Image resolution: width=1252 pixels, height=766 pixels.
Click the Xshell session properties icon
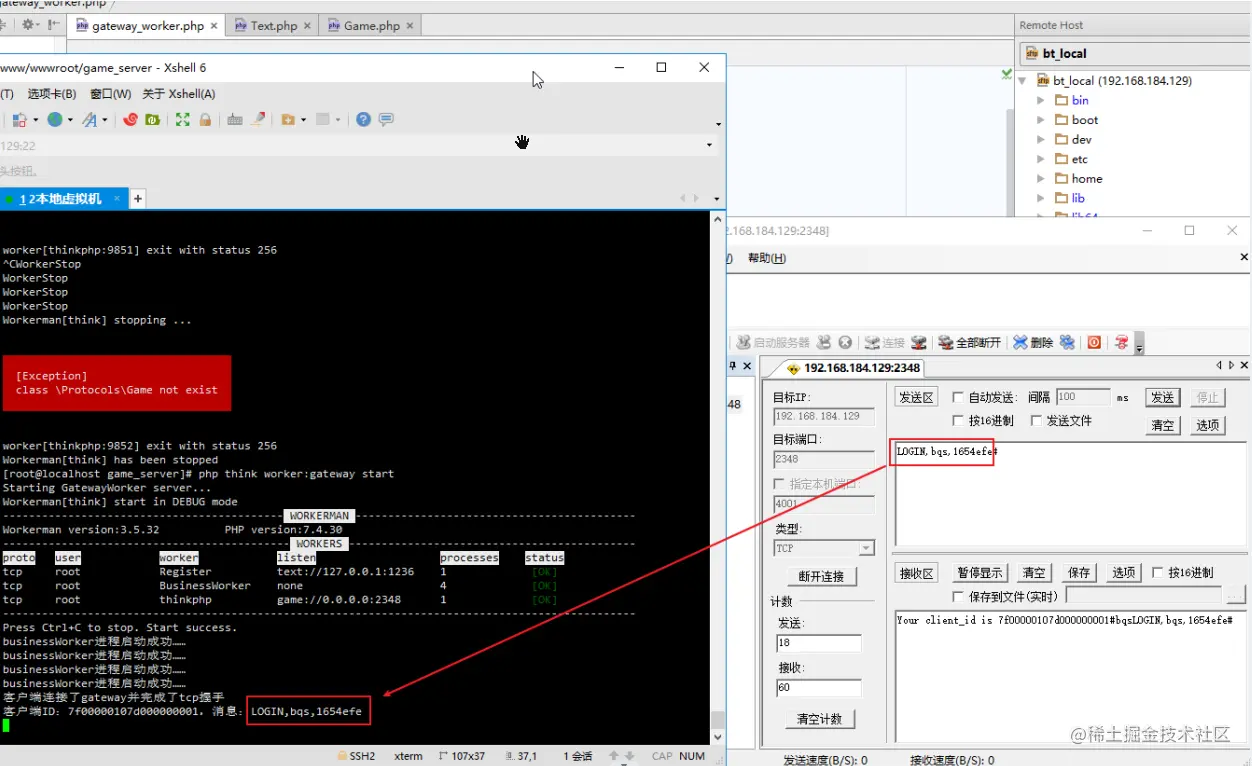coord(19,119)
